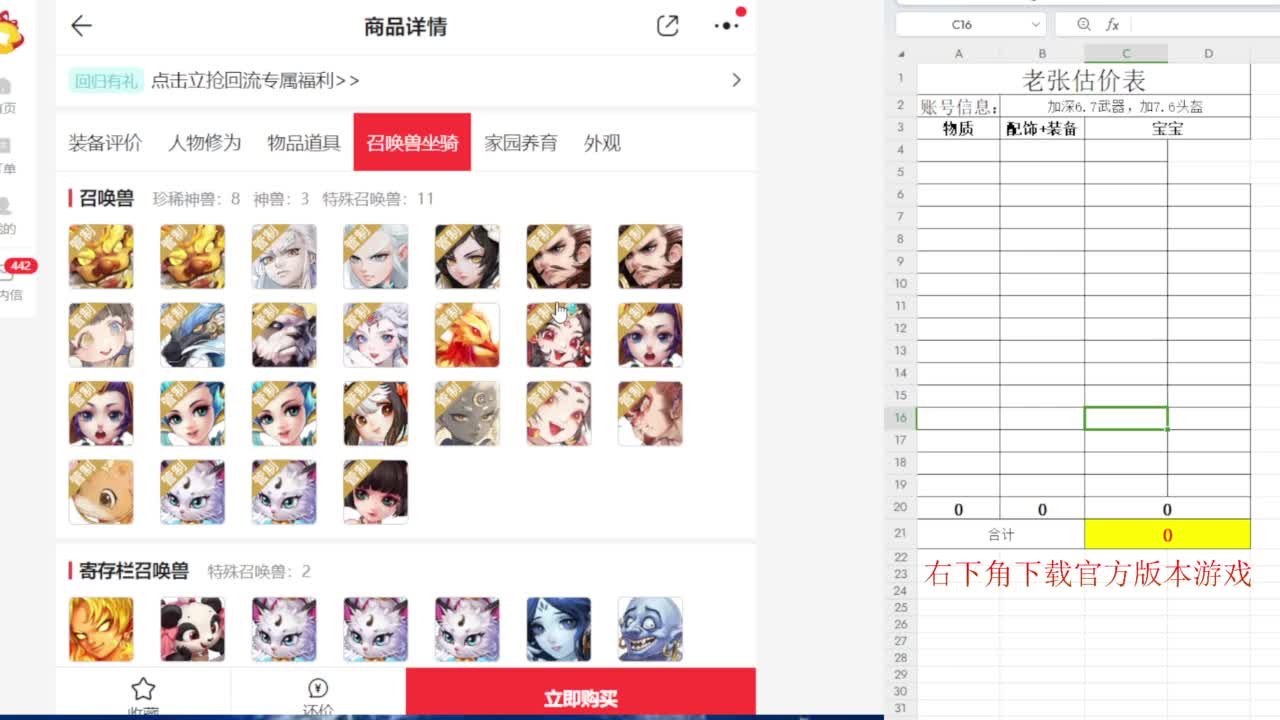The width and height of the screenshot is (1280, 720).
Task: Select column A header in spreadsheet
Action: 958,54
